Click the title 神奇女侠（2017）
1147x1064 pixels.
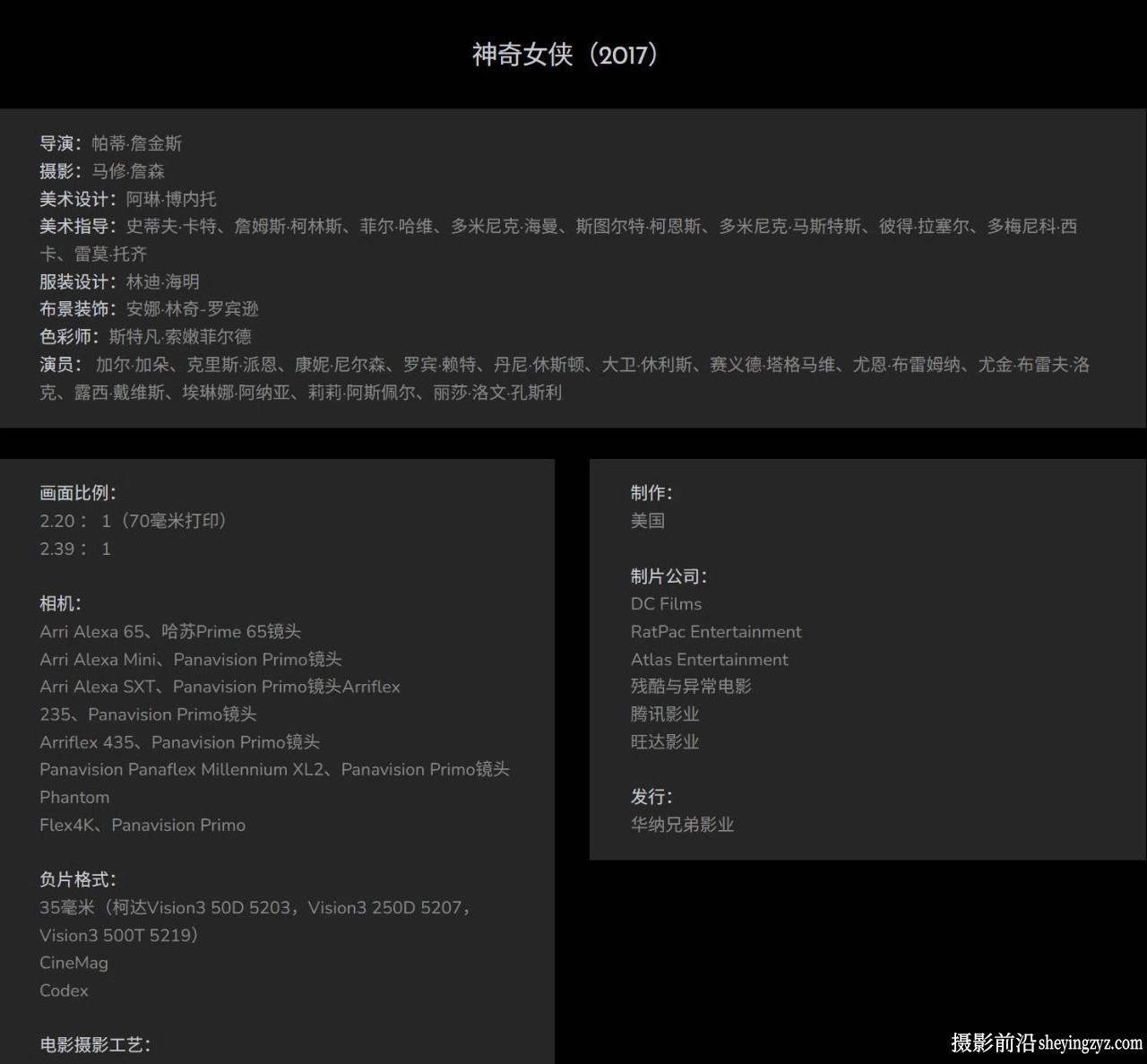pyautogui.click(x=566, y=55)
